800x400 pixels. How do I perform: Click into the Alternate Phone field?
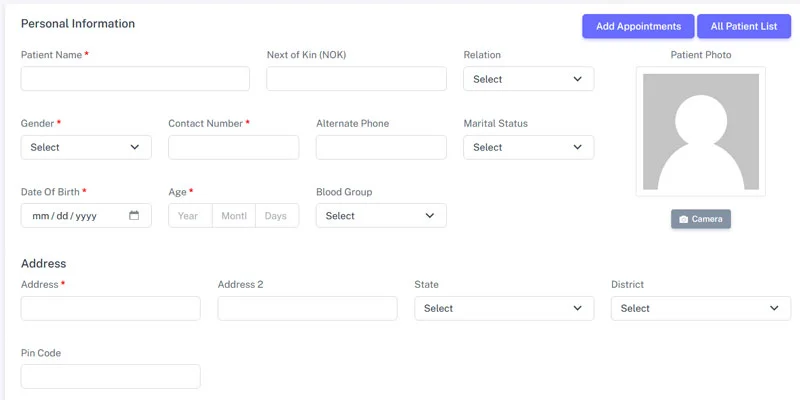381,147
